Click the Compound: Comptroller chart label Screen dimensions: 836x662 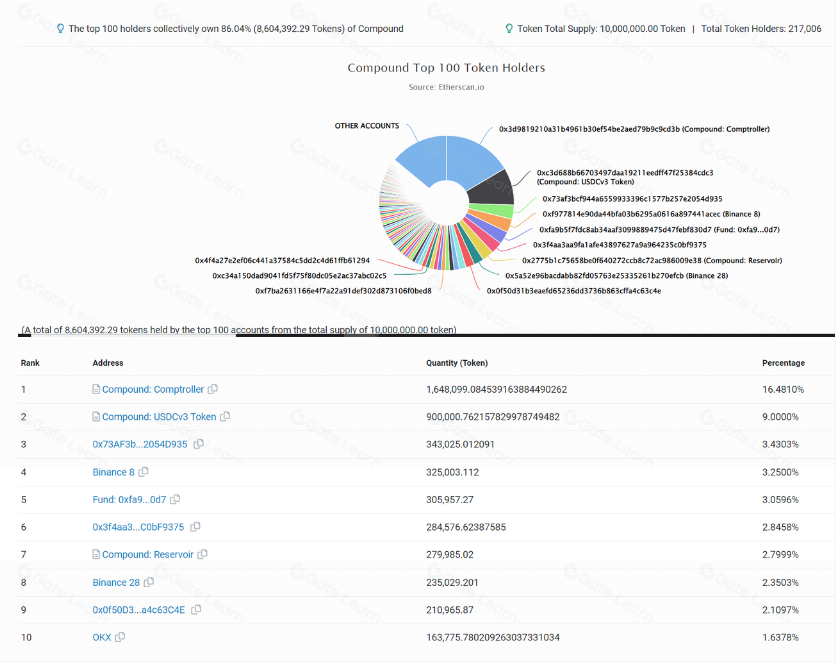634,129
